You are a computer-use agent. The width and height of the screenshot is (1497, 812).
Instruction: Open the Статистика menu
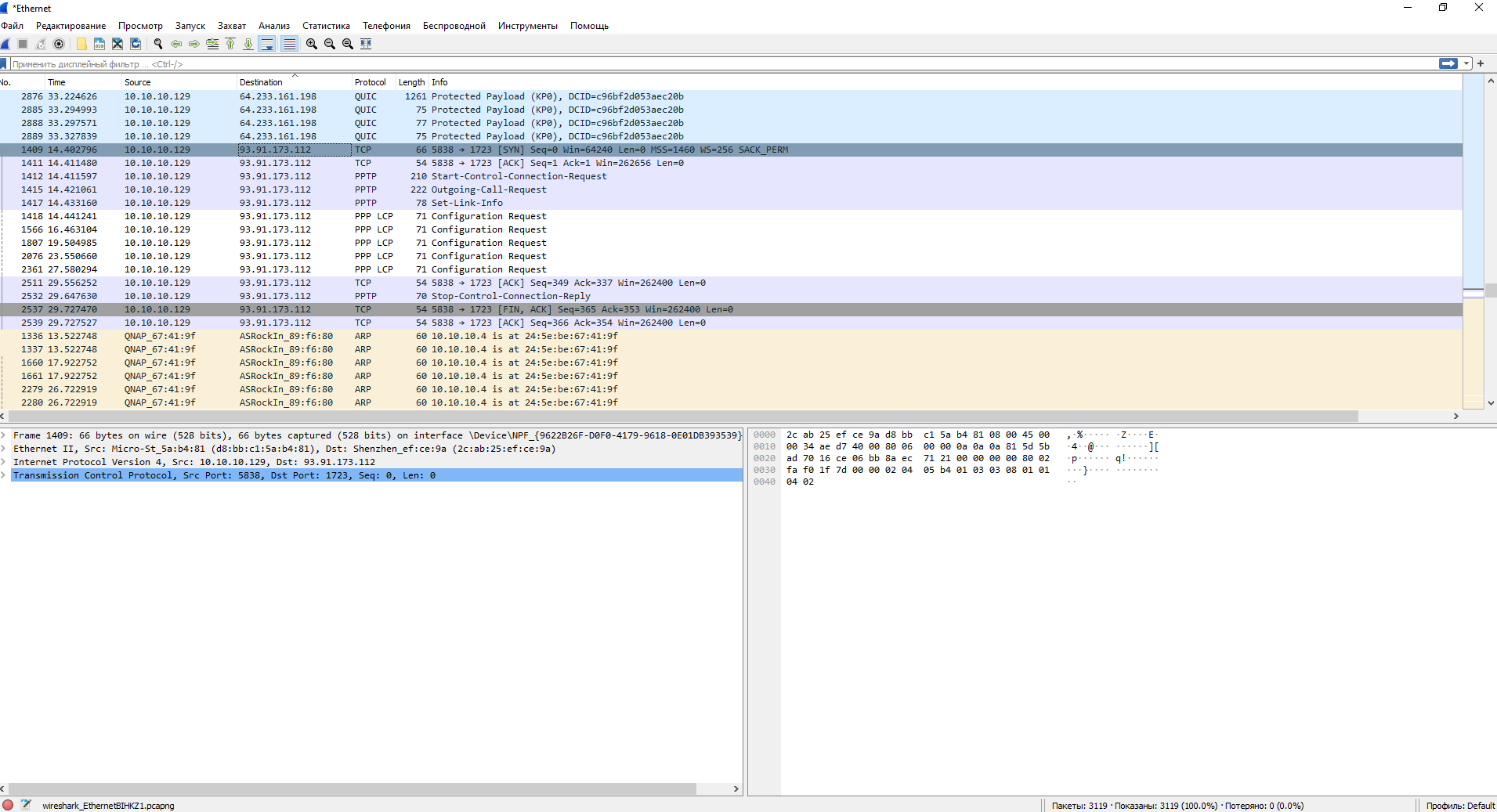[326, 26]
